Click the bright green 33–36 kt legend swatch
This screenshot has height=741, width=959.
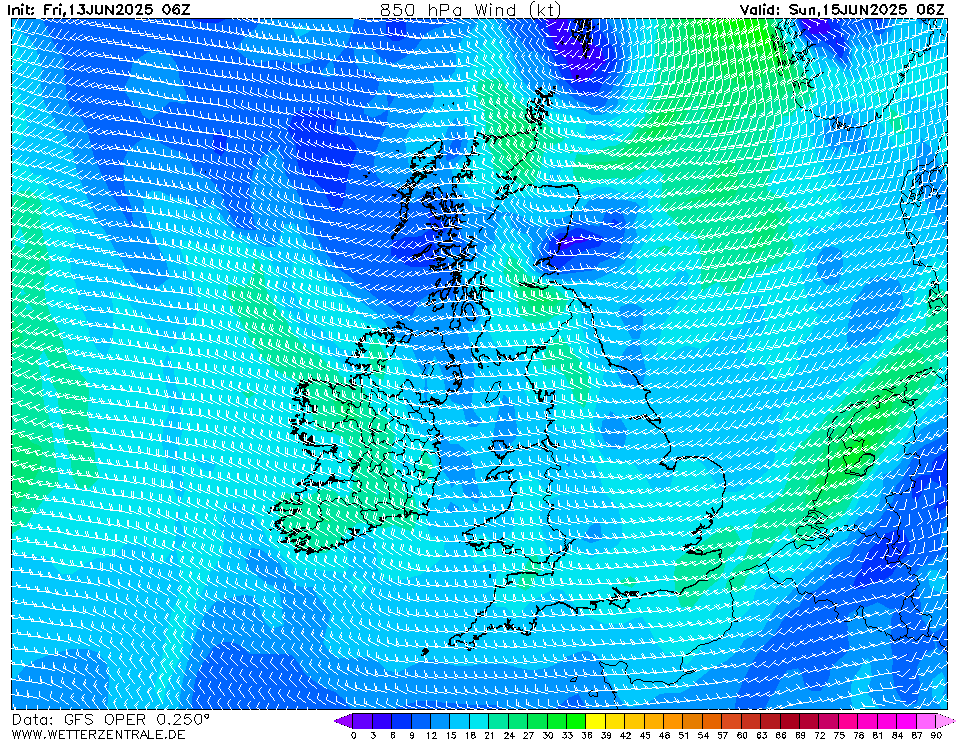point(576,721)
